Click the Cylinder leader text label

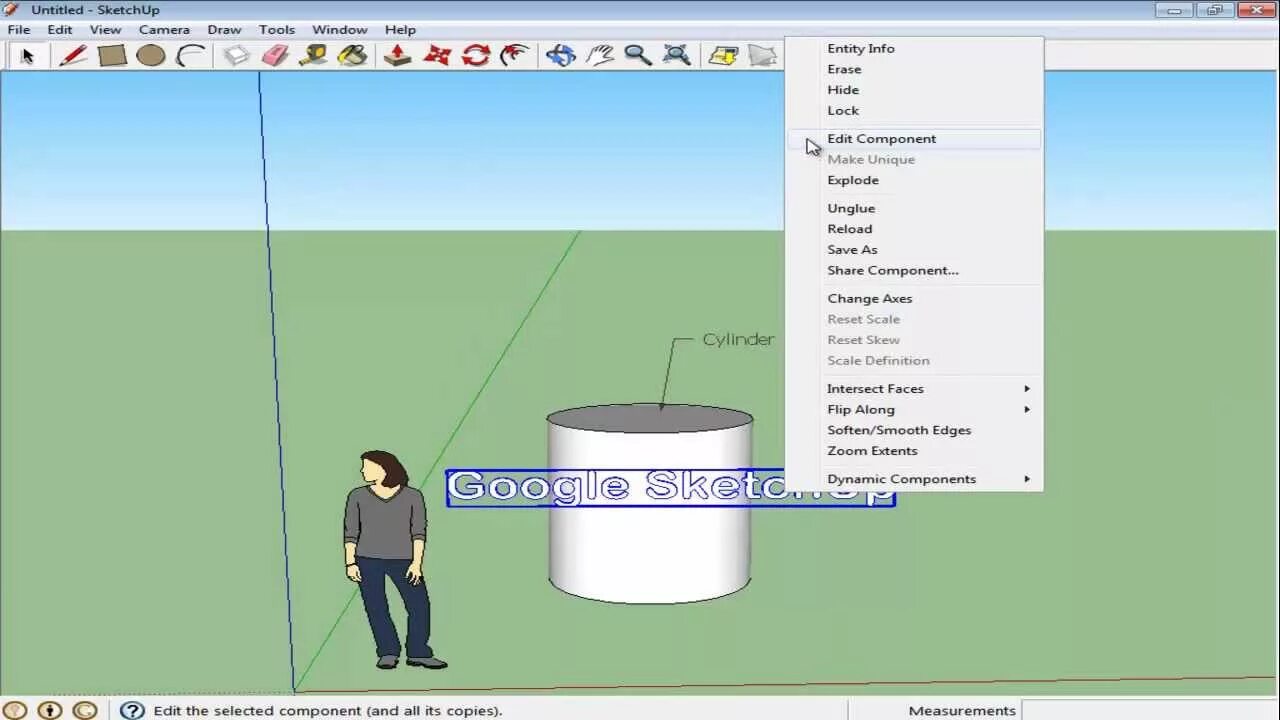(738, 340)
